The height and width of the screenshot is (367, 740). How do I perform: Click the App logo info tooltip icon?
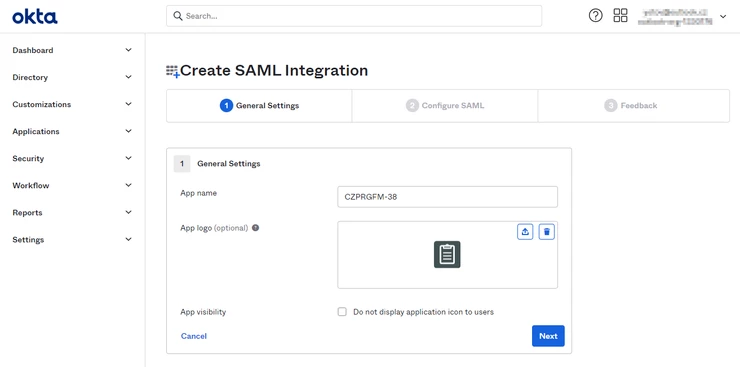click(255, 228)
